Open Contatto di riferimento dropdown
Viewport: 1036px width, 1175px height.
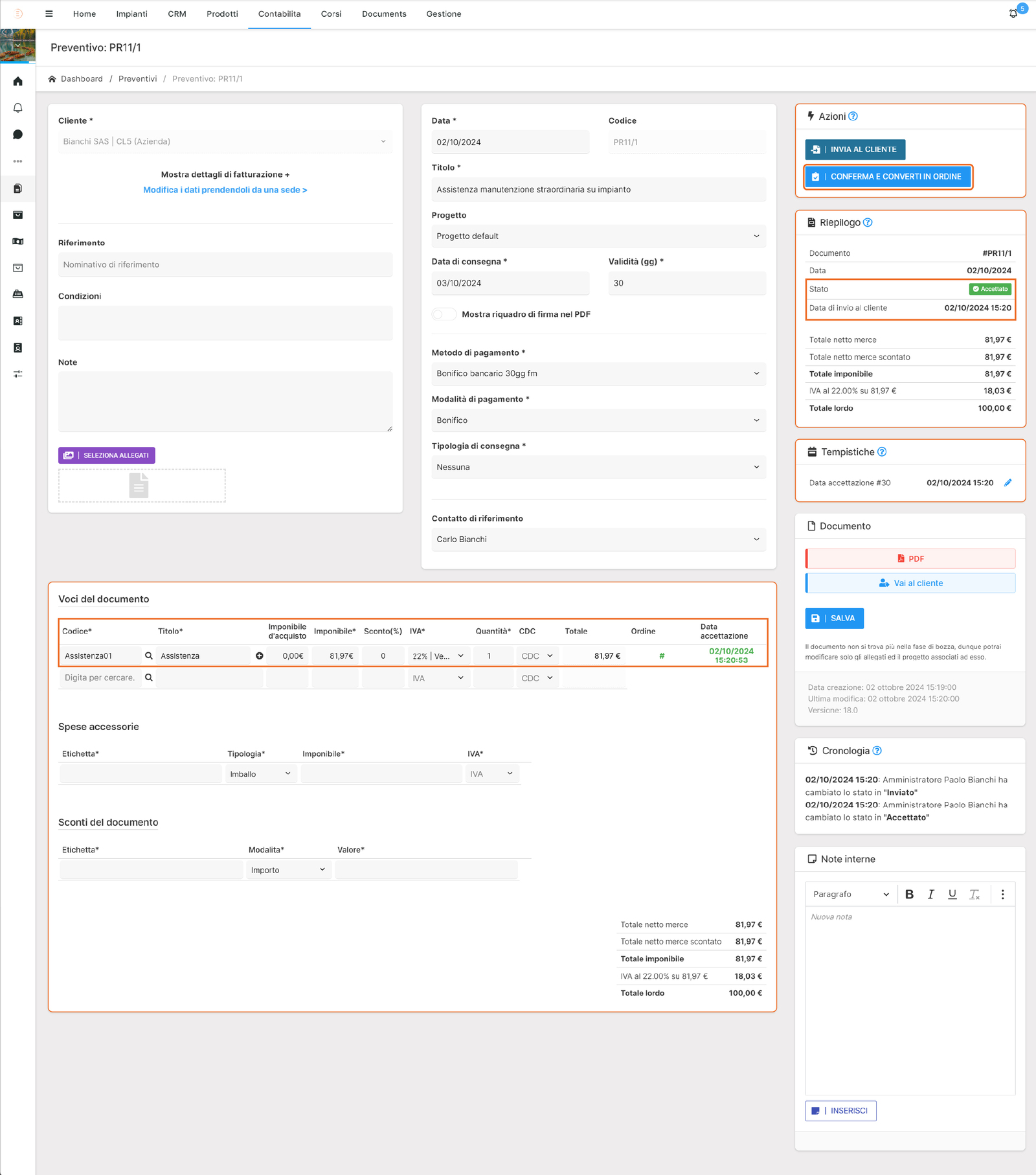click(x=598, y=540)
